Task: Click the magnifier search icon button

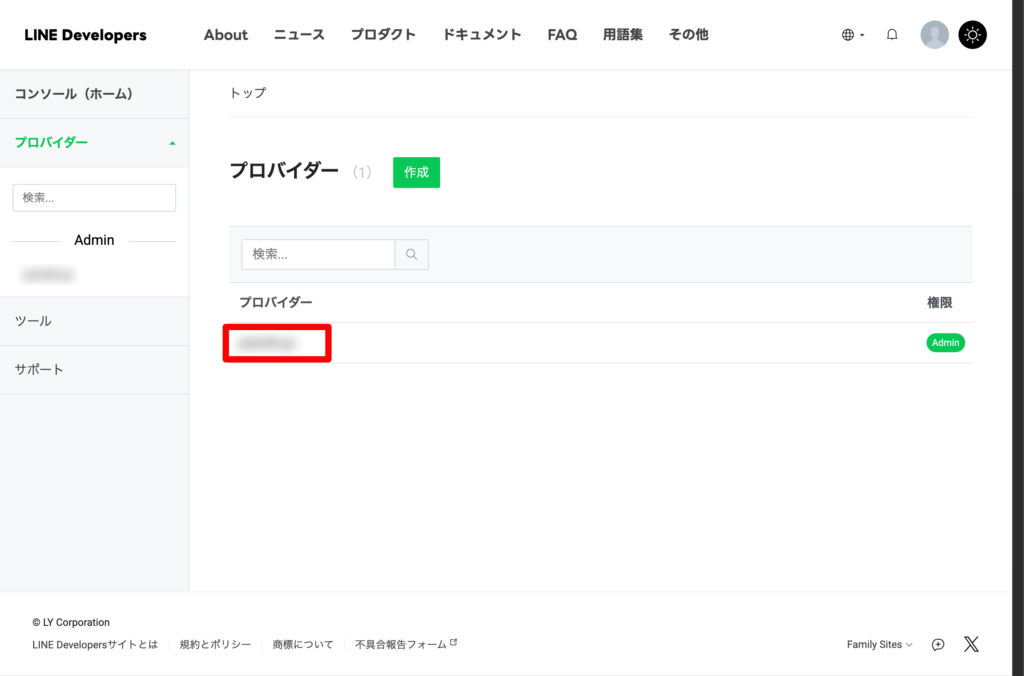Action: [411, 254]
